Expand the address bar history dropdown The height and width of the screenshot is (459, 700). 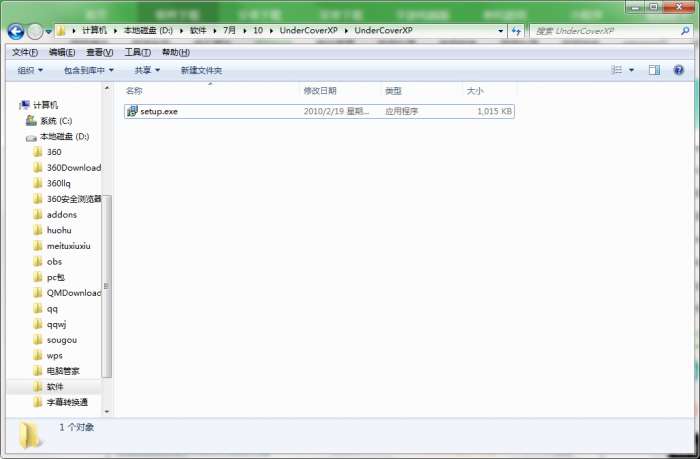pos(500,31)
